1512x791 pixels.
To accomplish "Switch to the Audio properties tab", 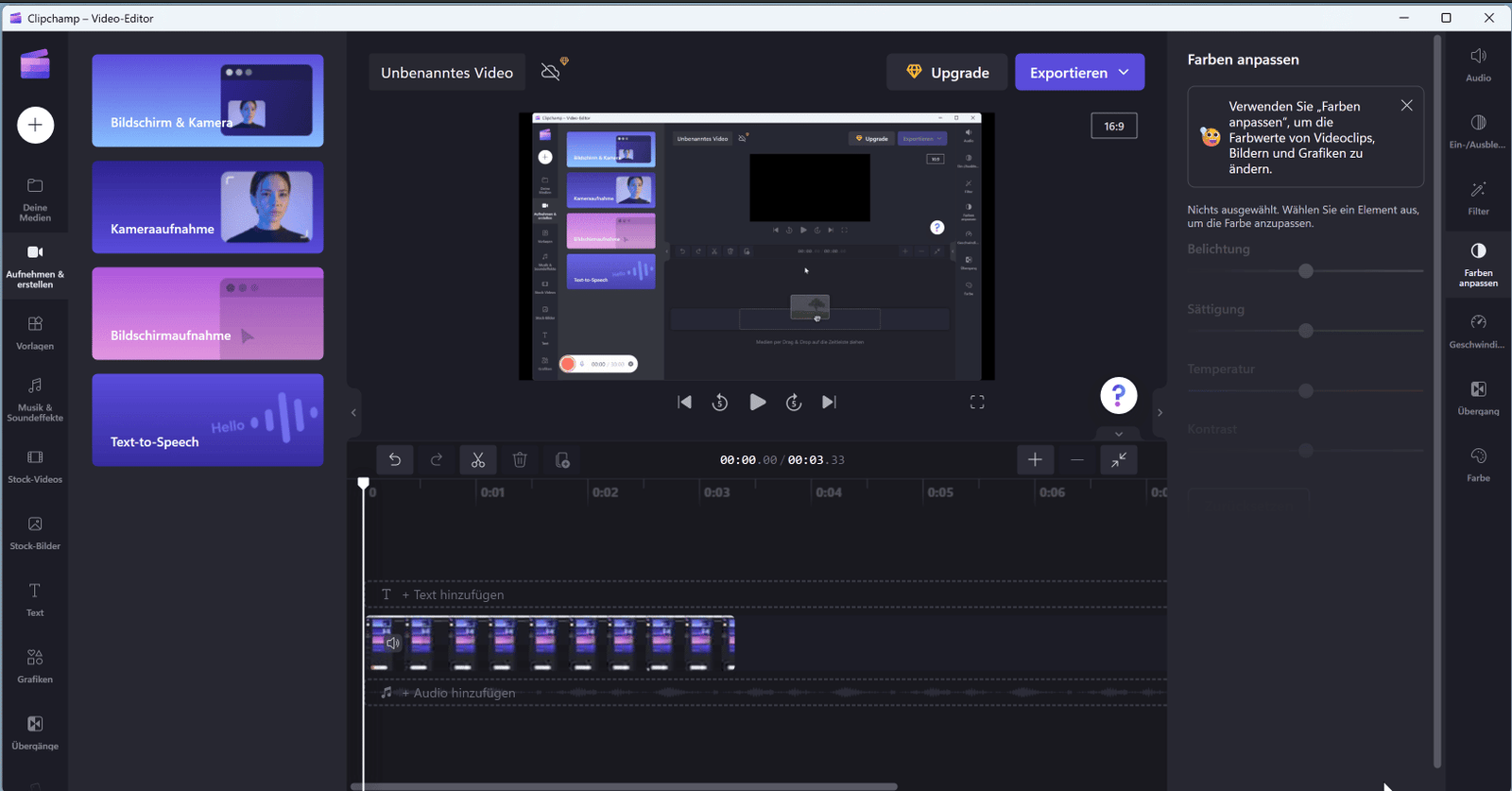I will 1478,64.
